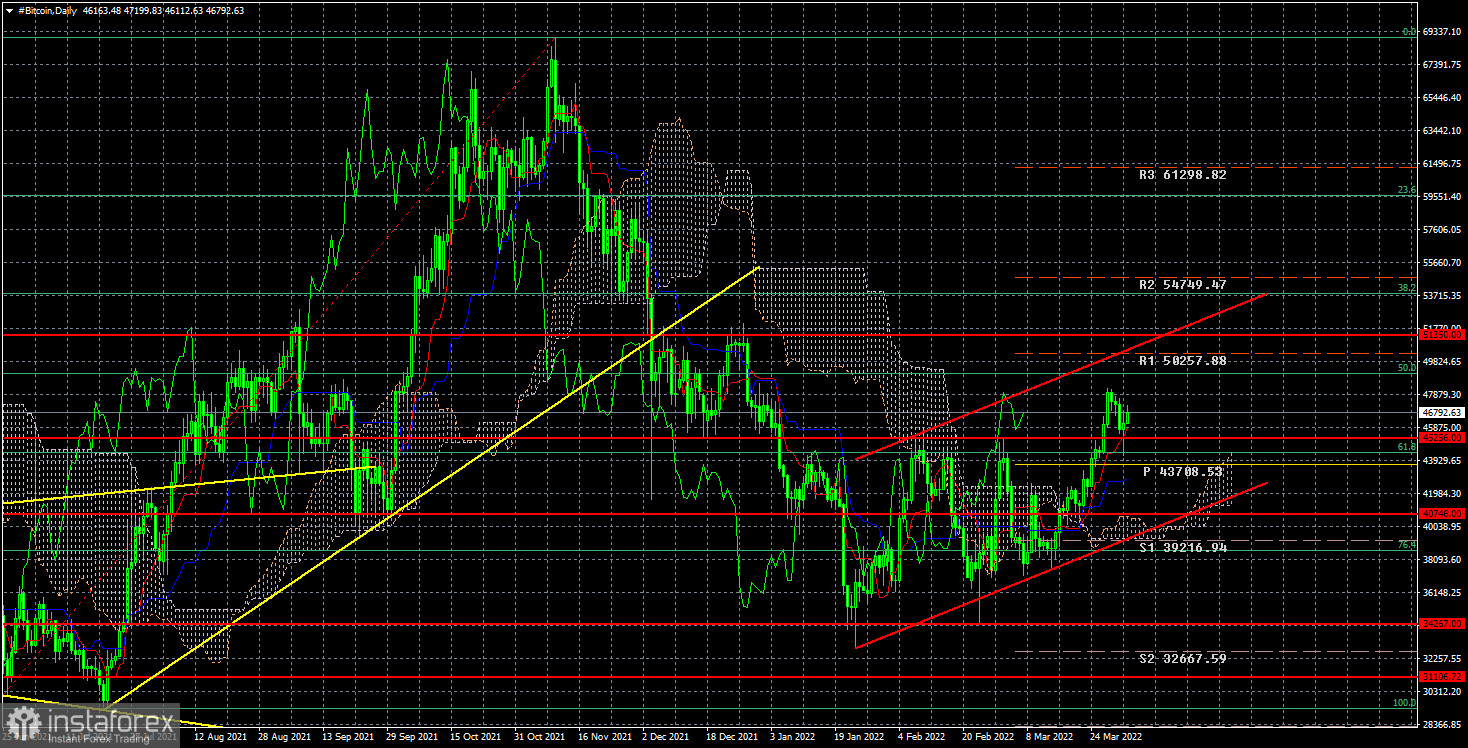
Task: Click the 47879.30 price axis value
Action: point(1443,395)
